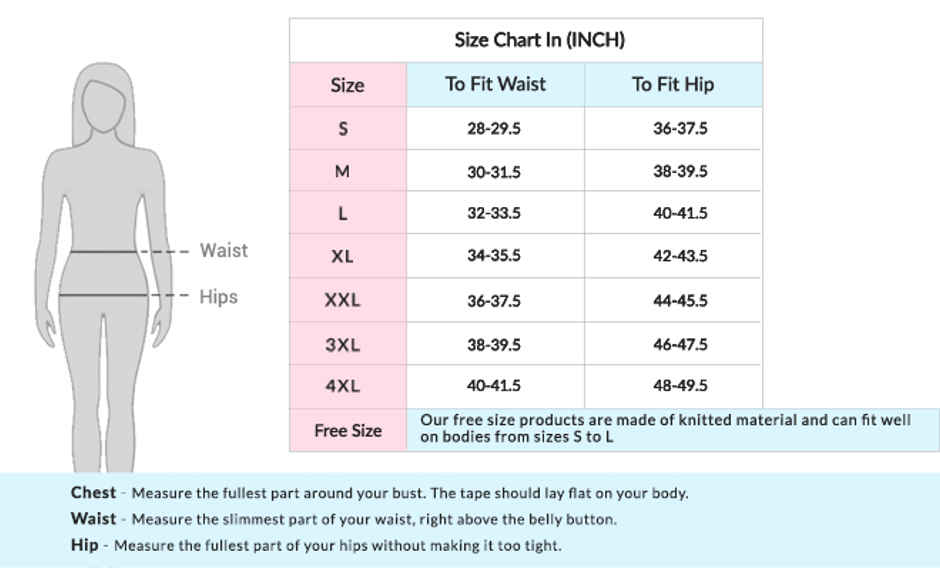Click the bold 'Chest' measuring instruction heading
Viewport: 940px width, 583px height.
93,492
